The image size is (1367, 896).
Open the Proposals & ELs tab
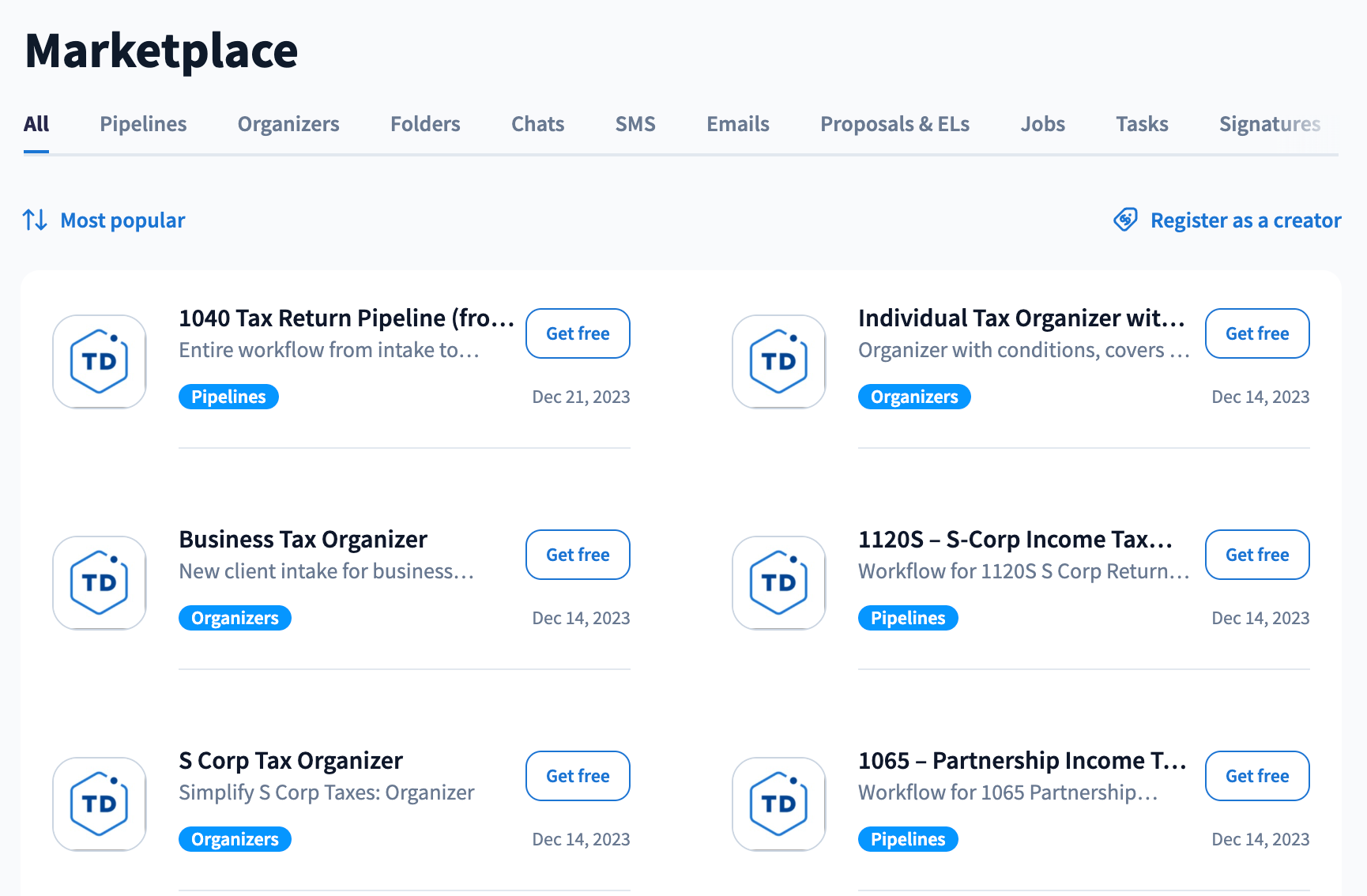[x=894, y=124]
